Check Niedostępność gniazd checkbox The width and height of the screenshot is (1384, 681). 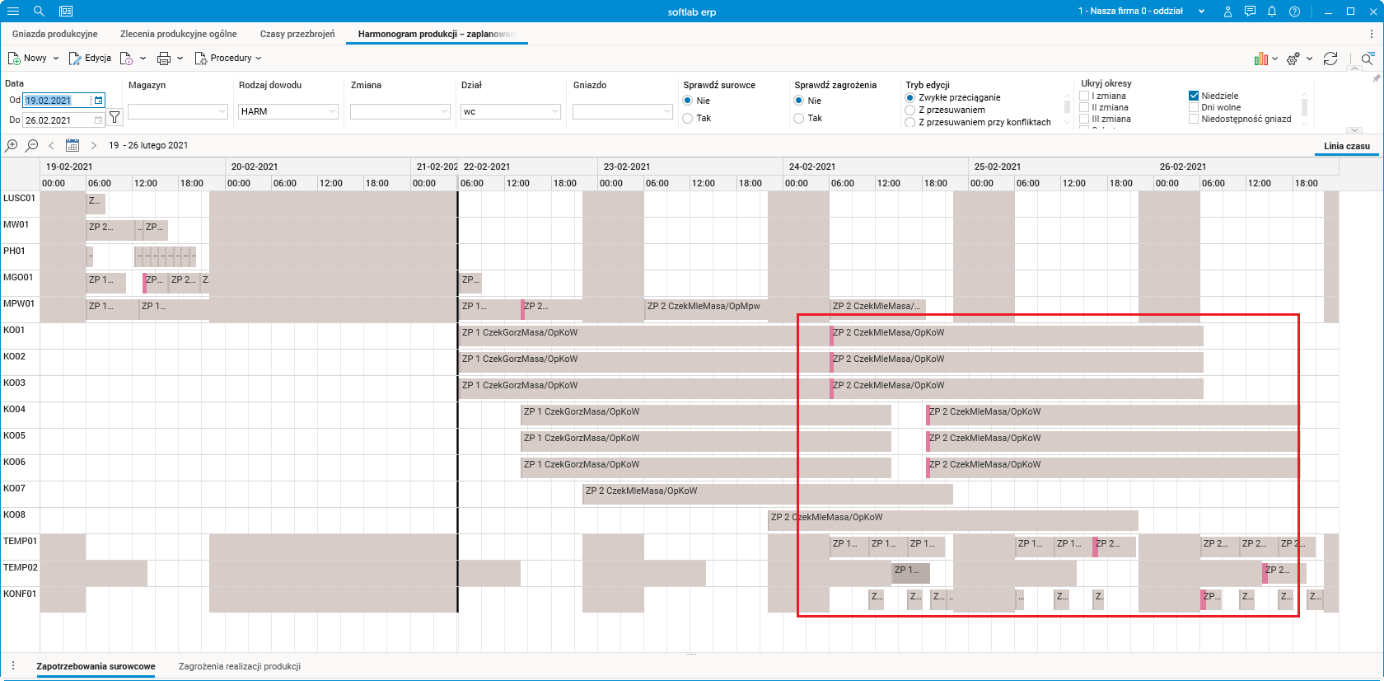pyautogui.click(x=1194, y=119)
